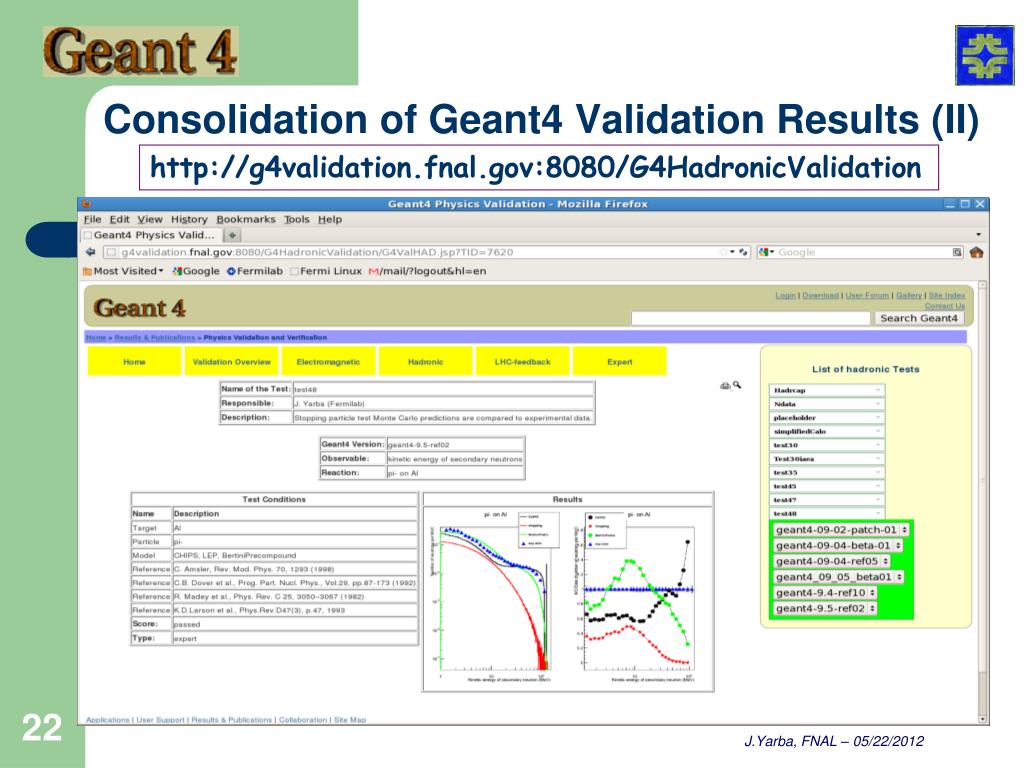Open the Google bookmark
The width and height of the screenshot is (1024, 768).
(196, 271)
